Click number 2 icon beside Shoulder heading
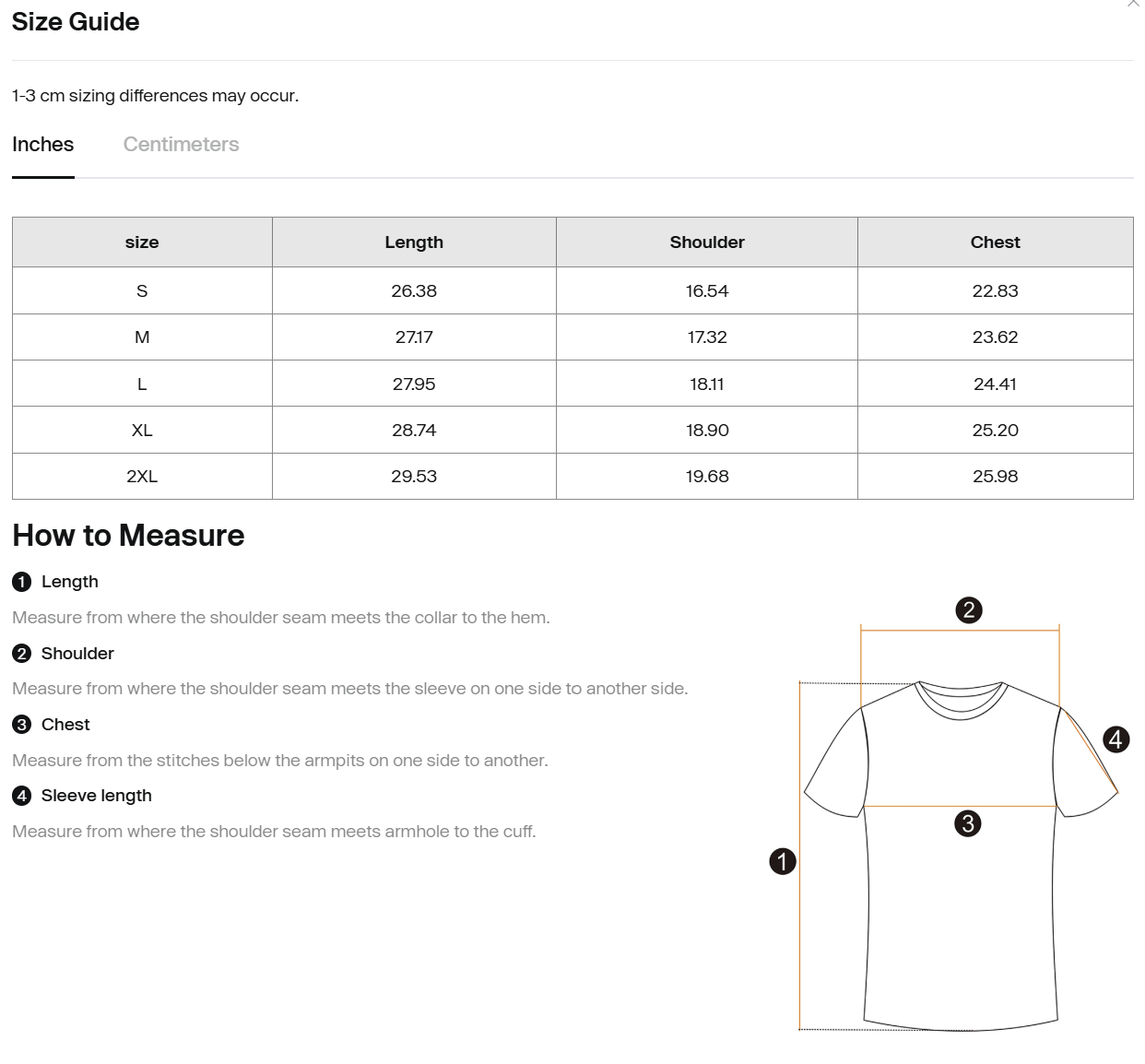The image size is (1145, 1064). coord(22,654)
